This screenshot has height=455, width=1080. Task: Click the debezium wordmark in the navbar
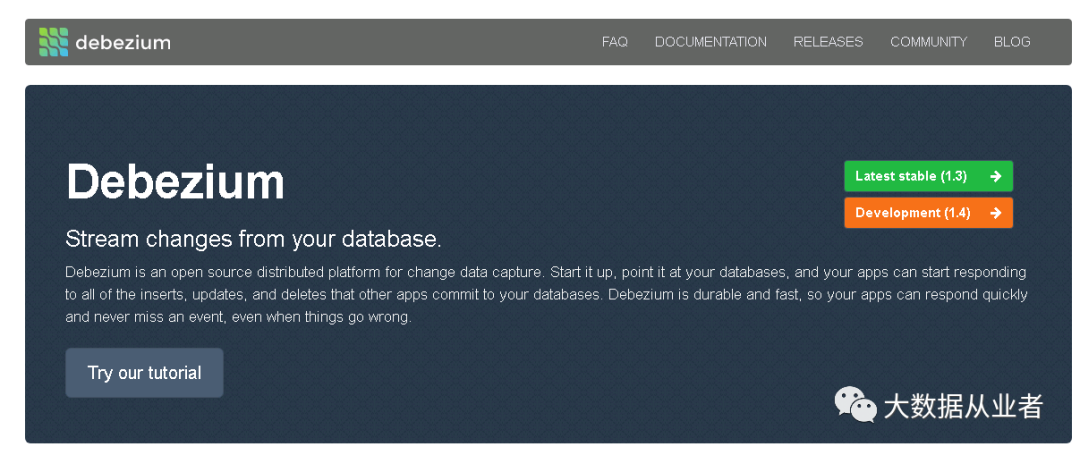[x=123, y=43]
